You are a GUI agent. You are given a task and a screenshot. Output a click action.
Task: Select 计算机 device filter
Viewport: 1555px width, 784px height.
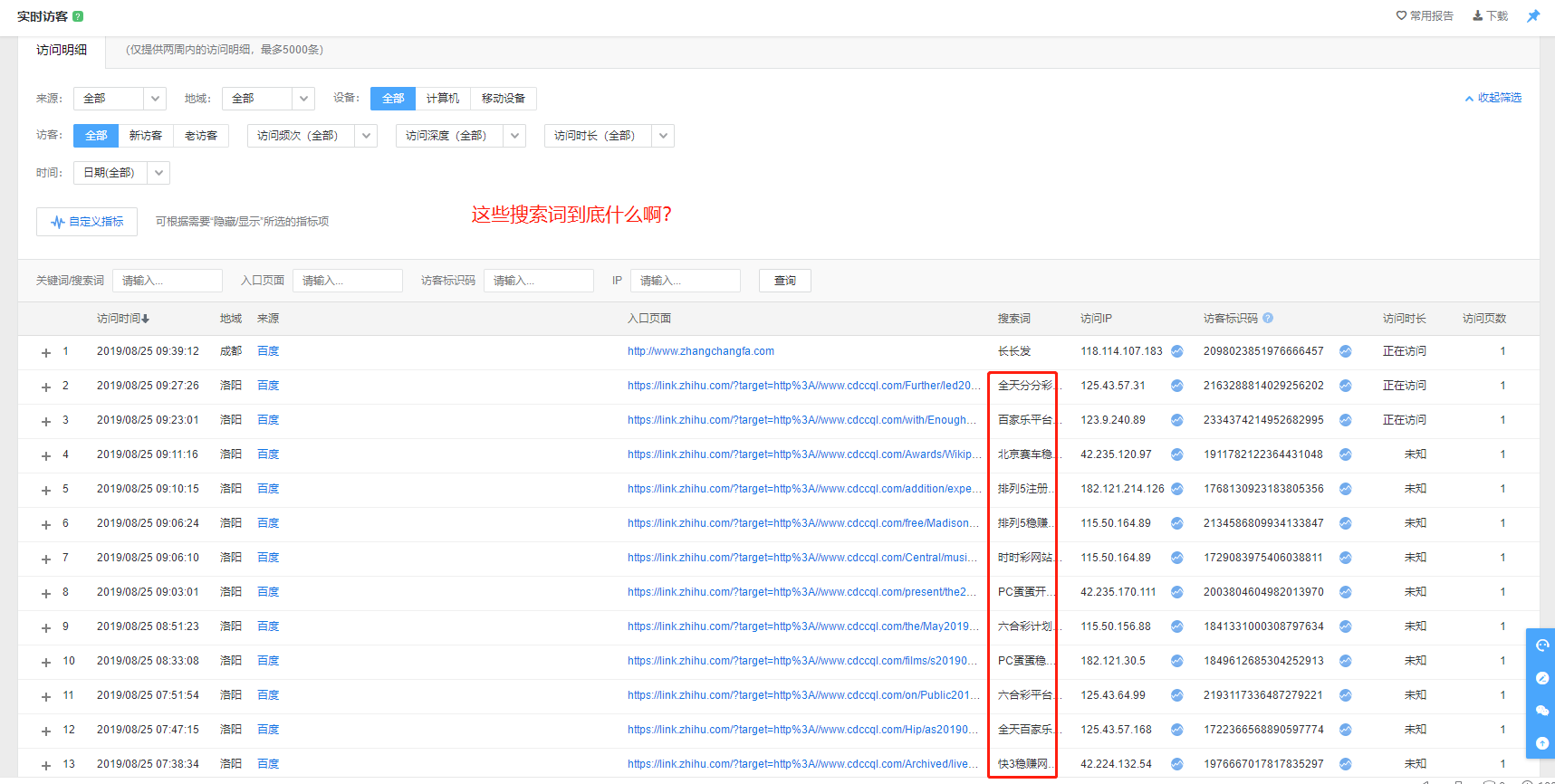443,99
